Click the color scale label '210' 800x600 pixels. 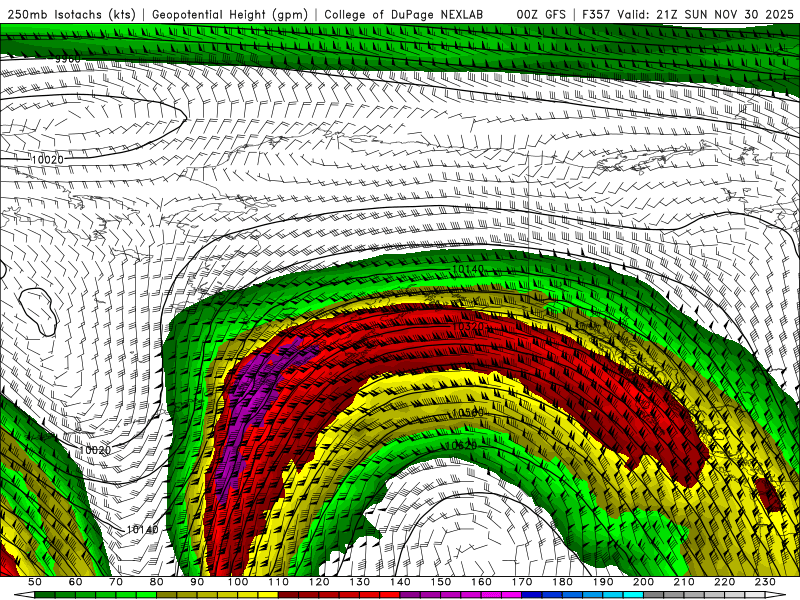click(x=685, y=582)
